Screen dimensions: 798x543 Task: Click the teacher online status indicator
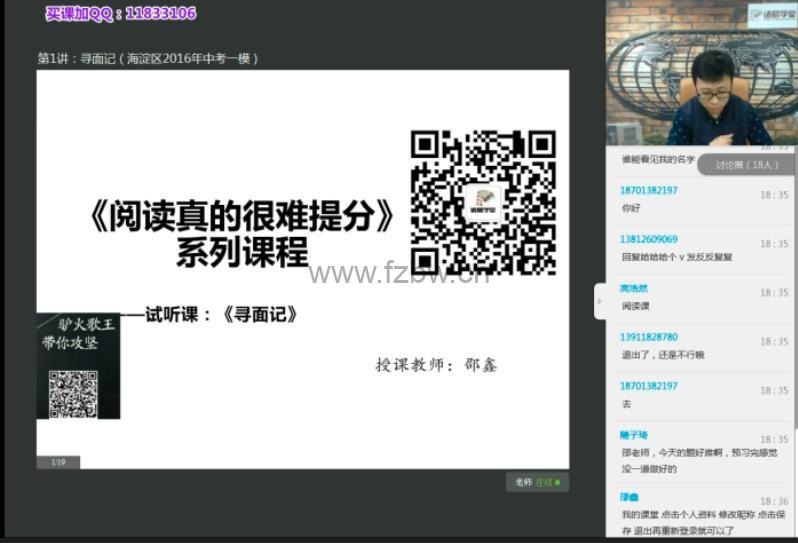[537, 482]
